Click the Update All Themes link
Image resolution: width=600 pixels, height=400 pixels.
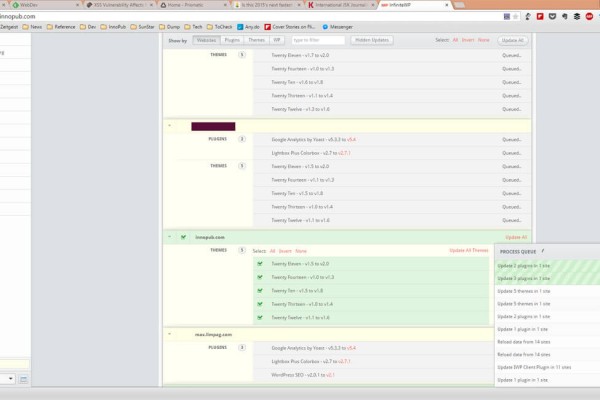coord(469,250)
